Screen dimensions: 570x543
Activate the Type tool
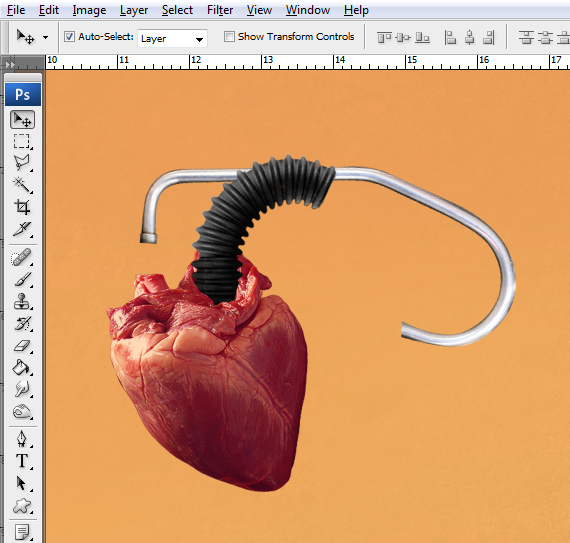pos(22,461)
